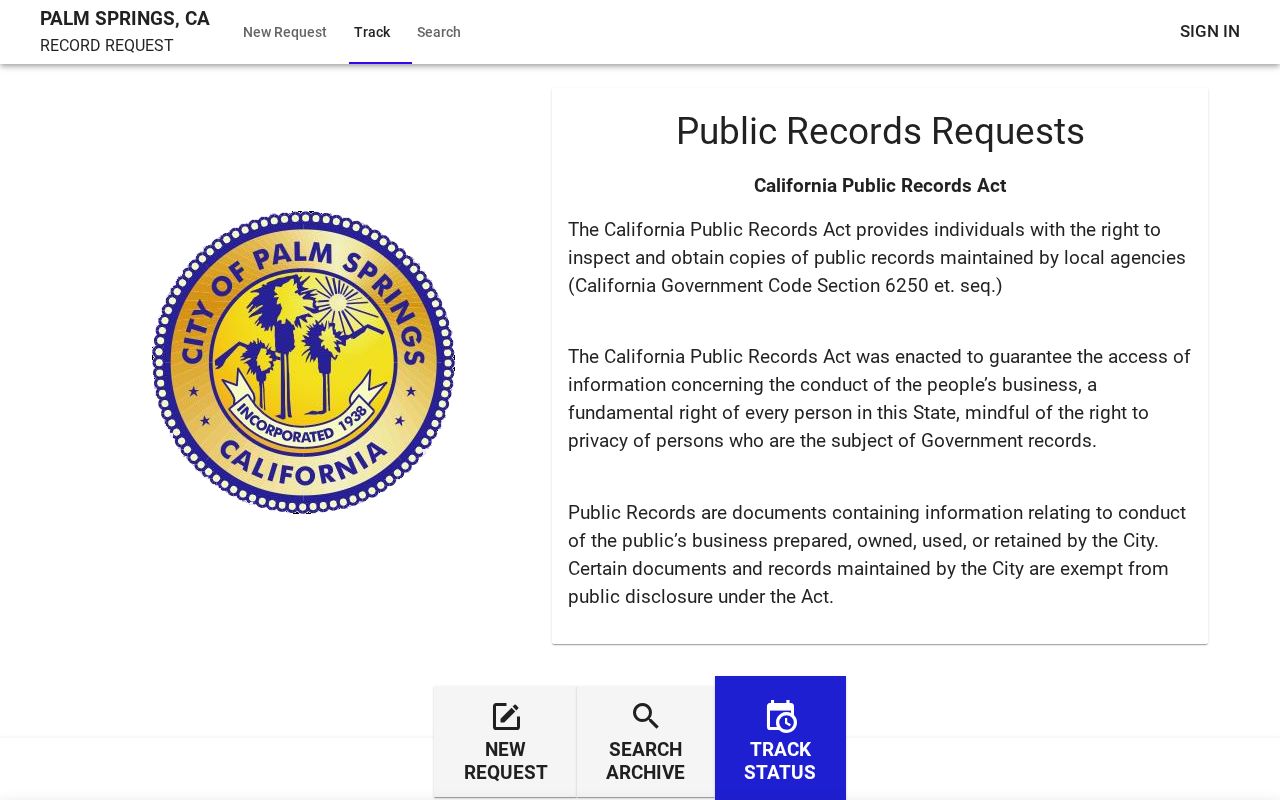Click the TRACK STATUS button label
The height and width of the screenshot is (800, 1280).
tap(780, 761)
